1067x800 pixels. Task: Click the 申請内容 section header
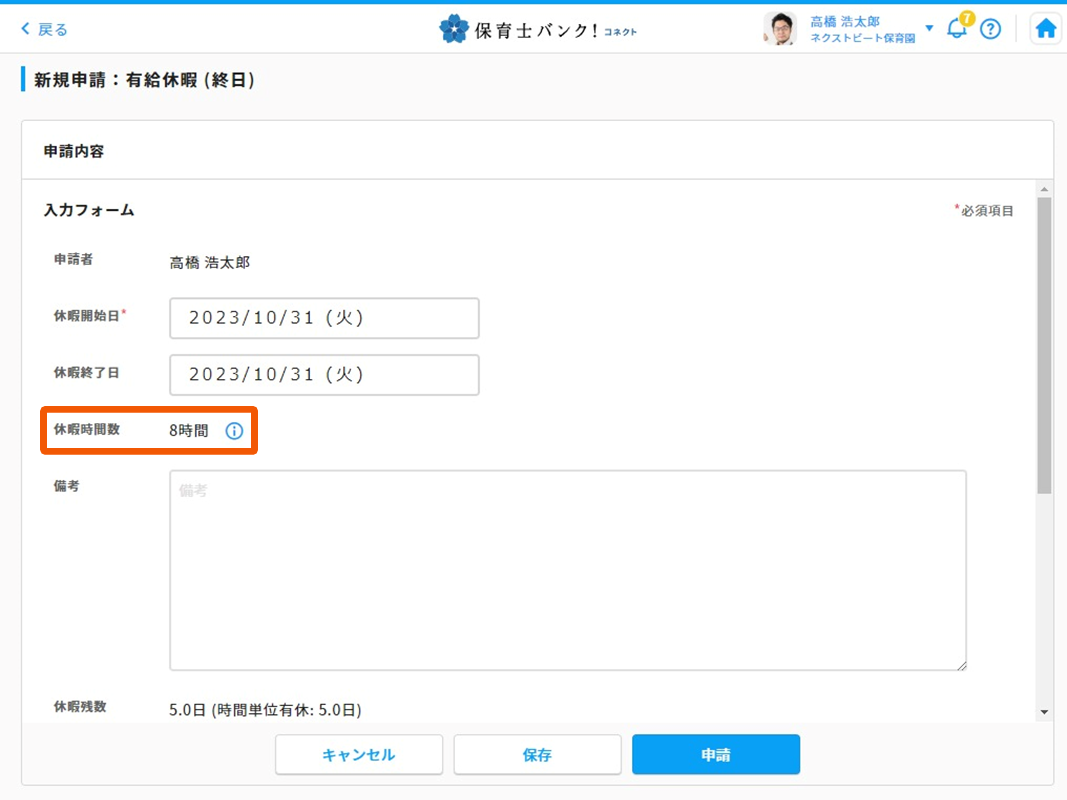[x=74, y=152]
